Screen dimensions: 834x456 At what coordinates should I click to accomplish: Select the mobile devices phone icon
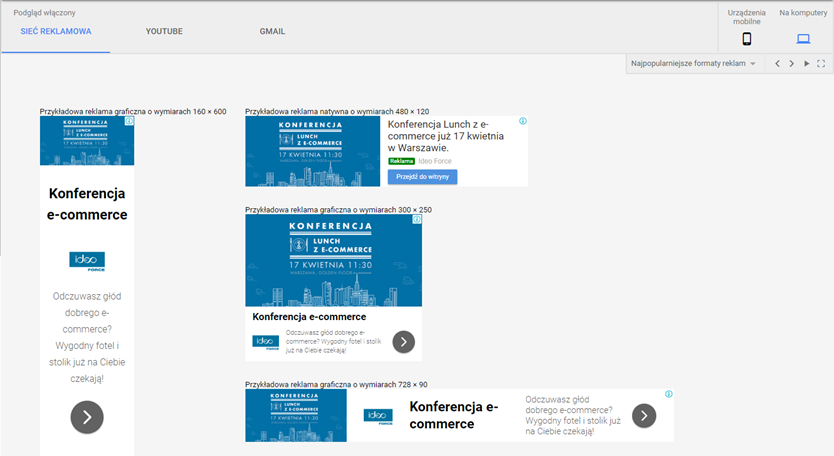click(746, 39)
